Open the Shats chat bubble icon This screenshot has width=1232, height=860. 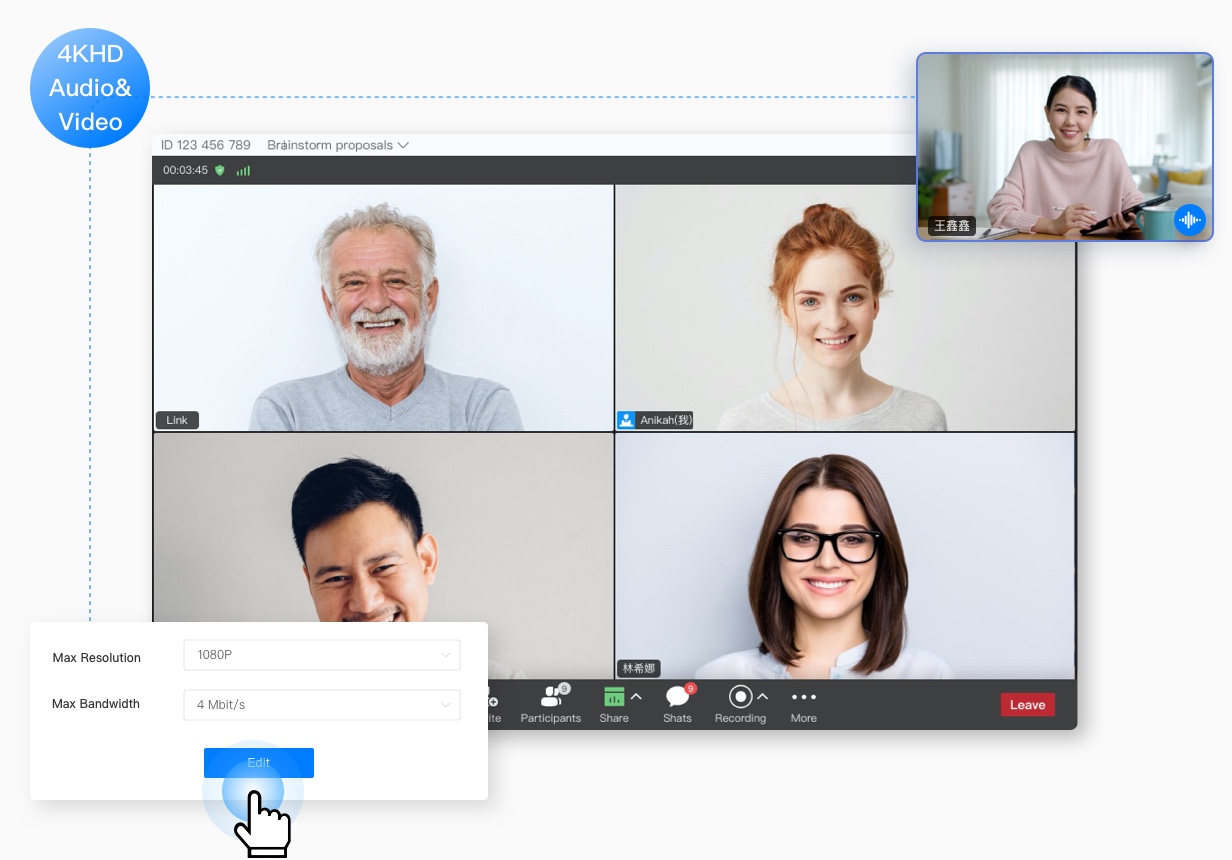pos(677,697)
